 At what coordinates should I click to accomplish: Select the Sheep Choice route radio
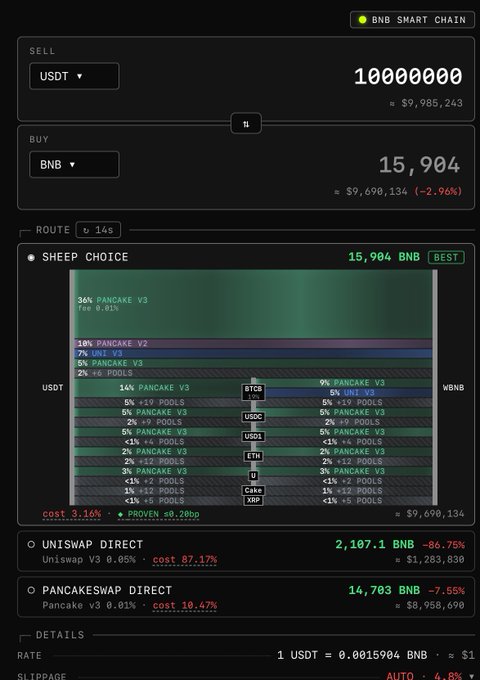31,258
